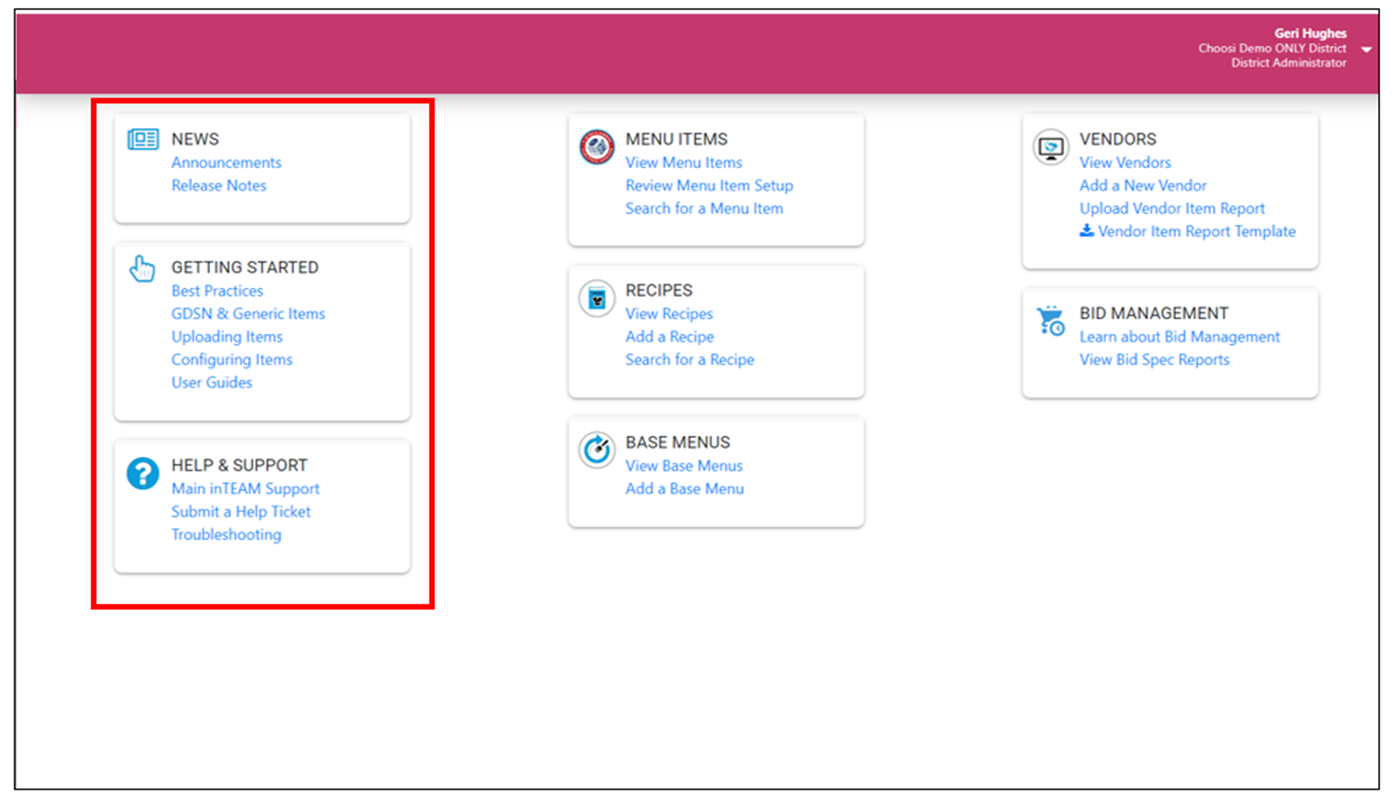Open Learn about Bid Management
Screen dimensions: 1398x797
tap(1180, 336)
